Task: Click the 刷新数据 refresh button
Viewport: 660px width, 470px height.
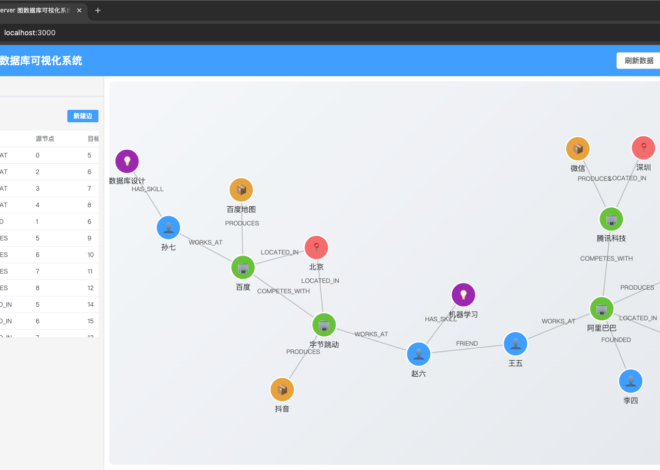Action: (x=638, y=61)
